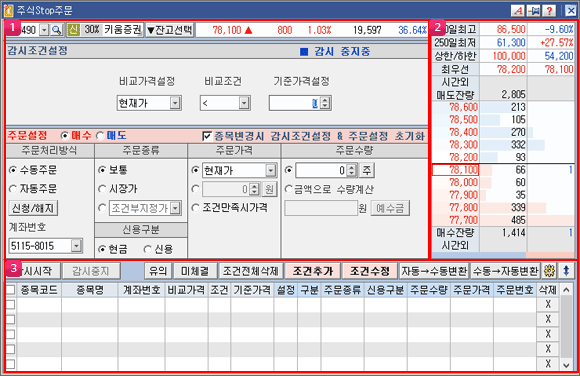Click the green 신 badge icon
The width and height of the screenshot is (580, 376).
click(73, 30)
